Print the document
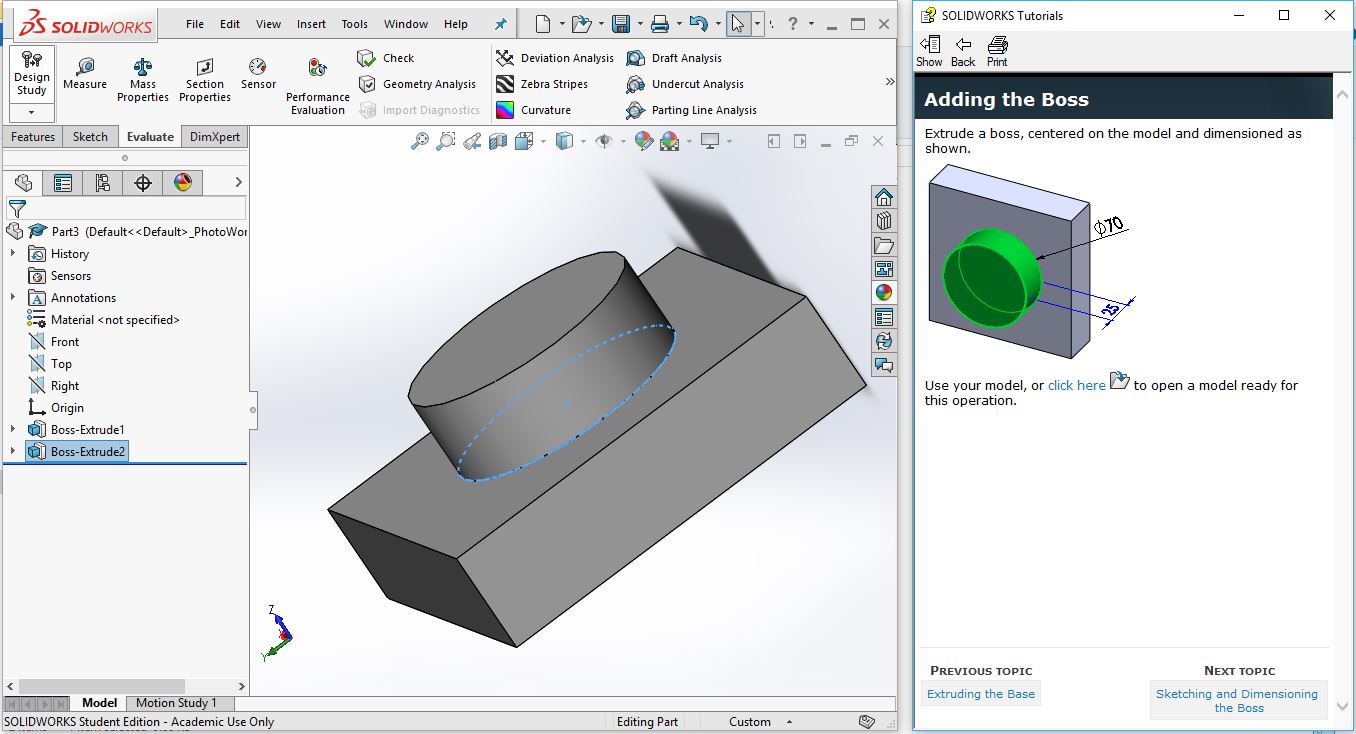 pyautogui.click(x=660, y=23)
